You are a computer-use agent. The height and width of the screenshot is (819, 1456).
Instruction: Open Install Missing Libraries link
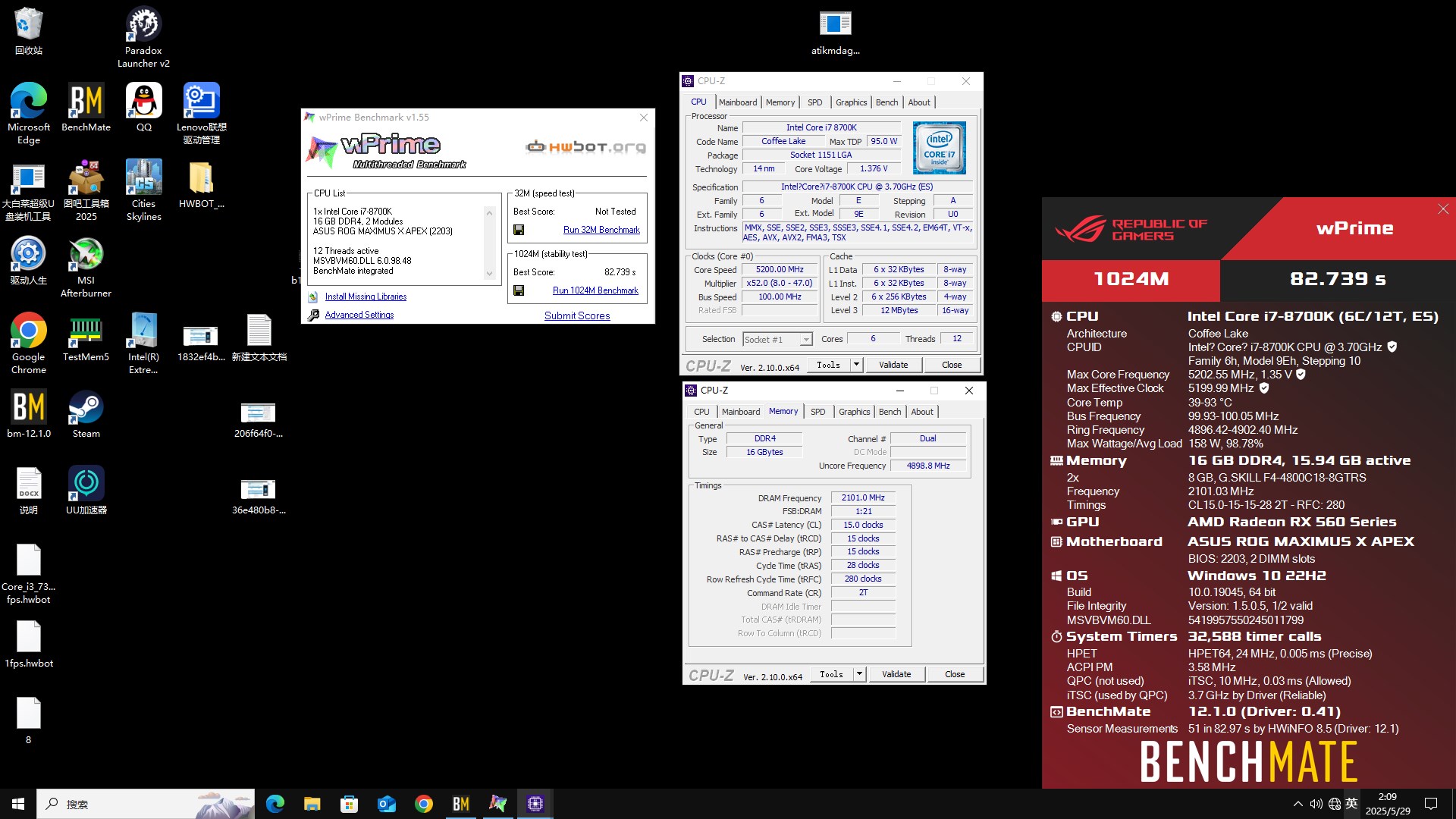(366, 297)
